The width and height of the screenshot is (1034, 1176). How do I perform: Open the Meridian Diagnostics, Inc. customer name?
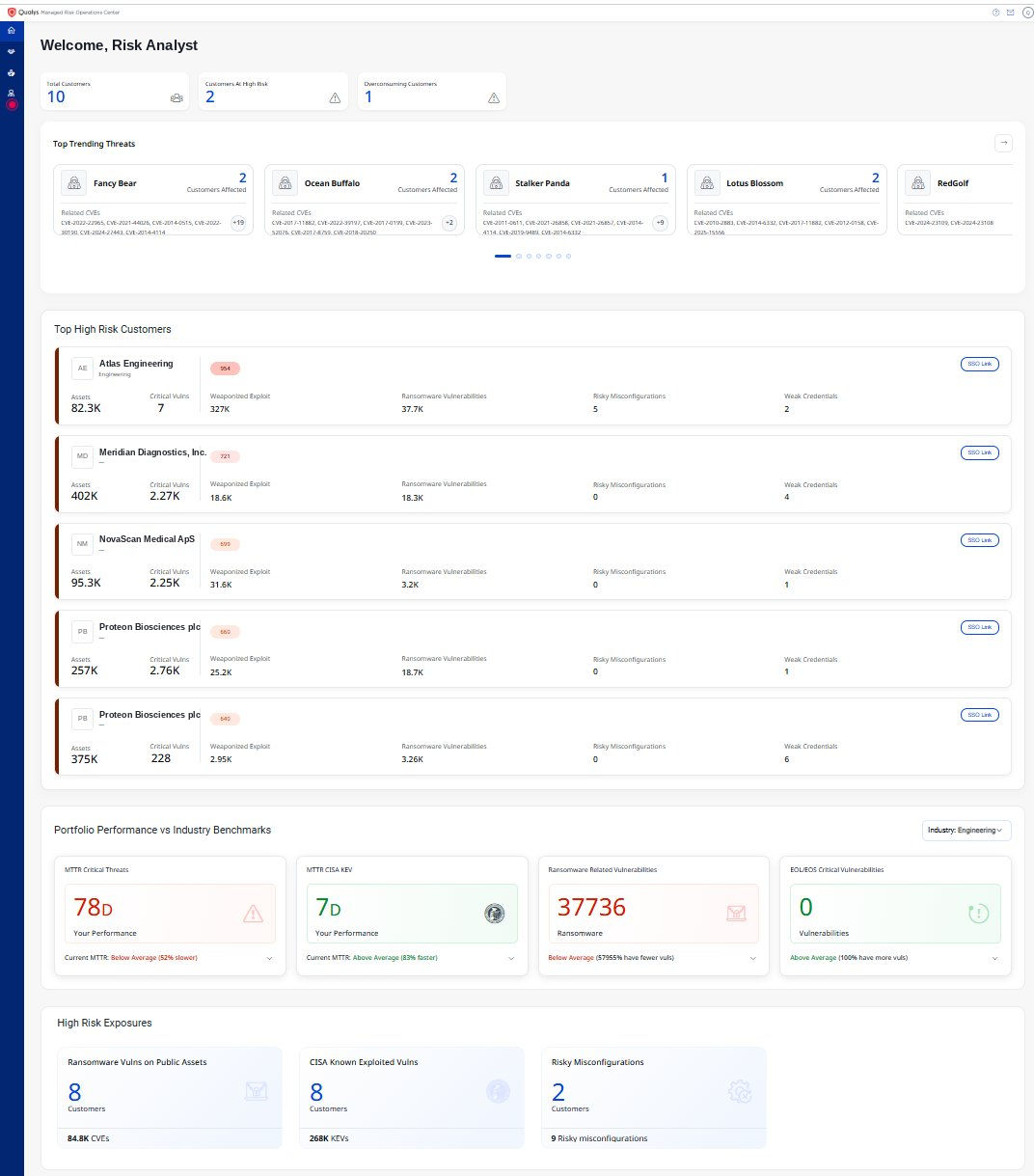point(152,451)
